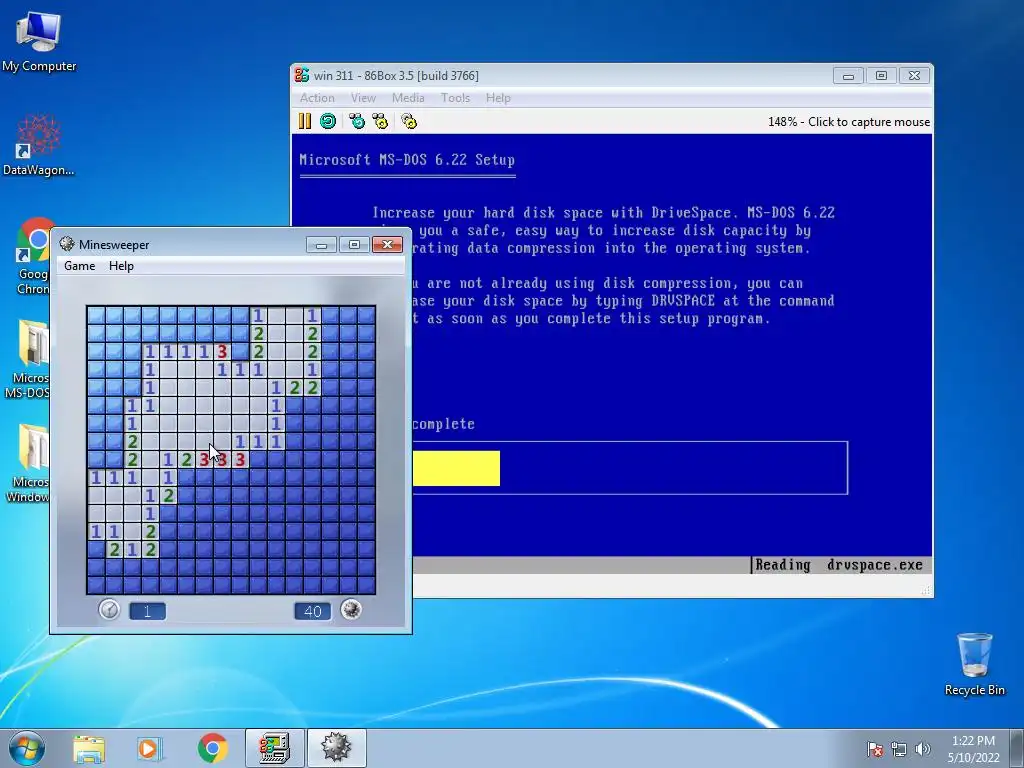Click '148% - Click to capture mouse' status
This screenshot has width=1024, height=768.
click(849, 122)
